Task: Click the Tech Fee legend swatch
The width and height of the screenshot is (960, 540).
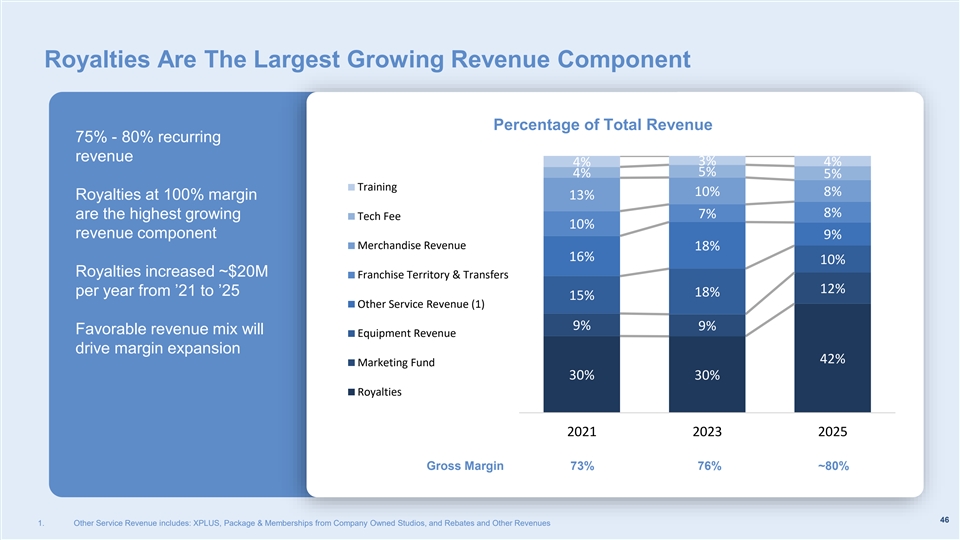Action: pyautogui.click(x=351, y=217)
